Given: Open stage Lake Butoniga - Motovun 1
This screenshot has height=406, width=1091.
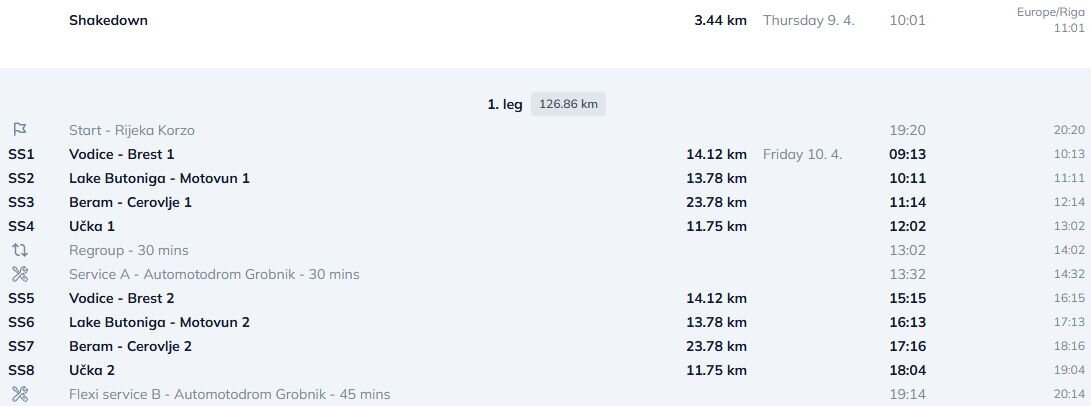Looking at the screenshot, I should (159, 178).
